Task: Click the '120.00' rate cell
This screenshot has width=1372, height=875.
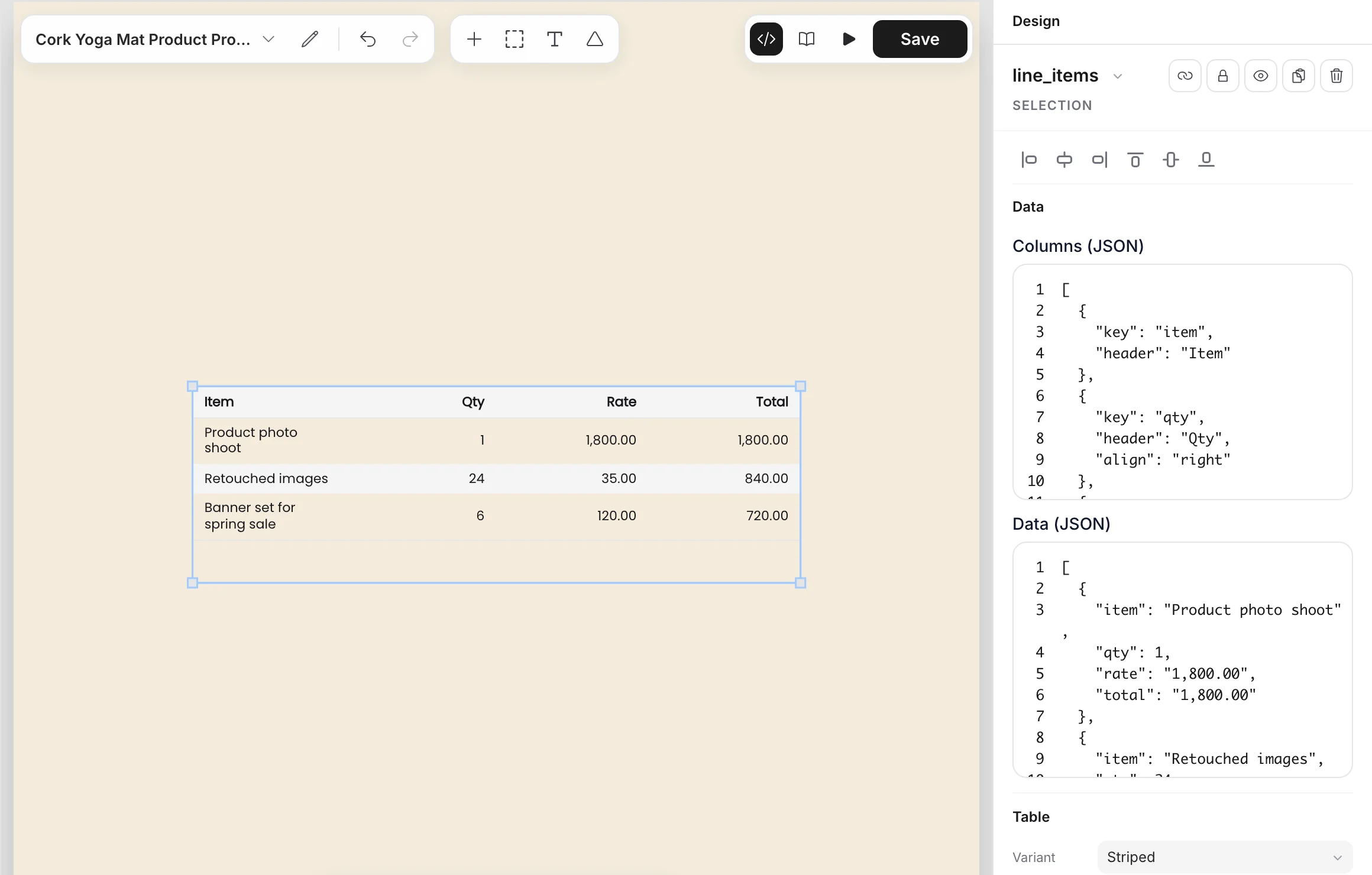Action: click(x=617, y=516)
